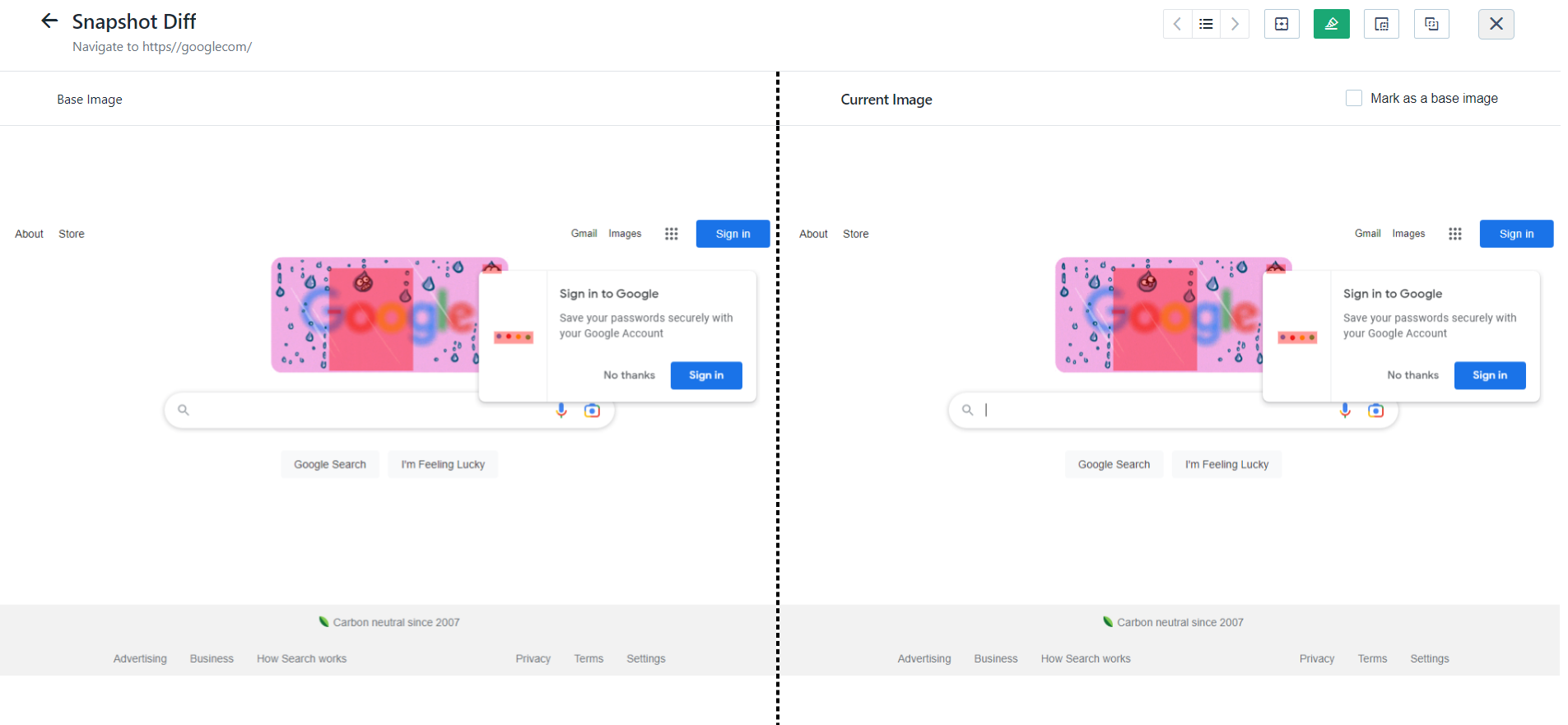The width and height of the screenshot is (1568, 725).
Task: Go to the previous snapshot with the left chevron
Action: coord(1177,24)
